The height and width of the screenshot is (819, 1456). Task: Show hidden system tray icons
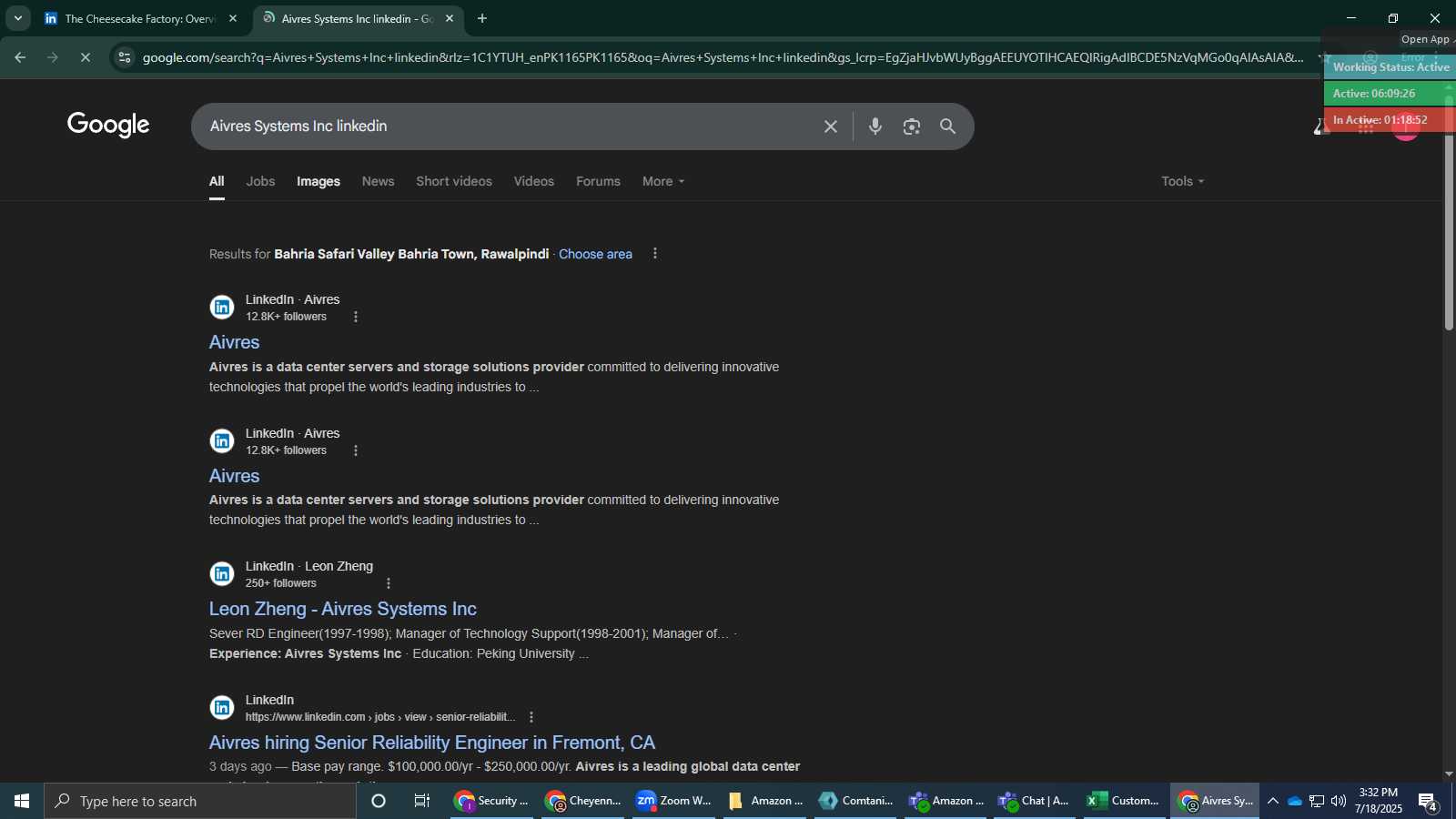pyautogui.click(x=1272, y=801)
